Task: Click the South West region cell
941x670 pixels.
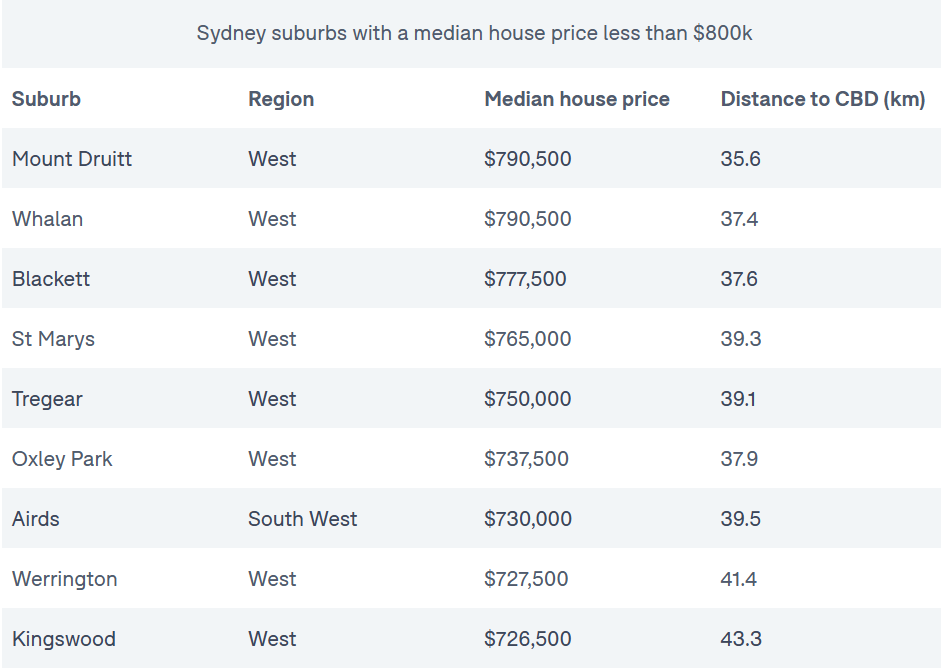Action: pyautogui.click(x=302, y=519)
